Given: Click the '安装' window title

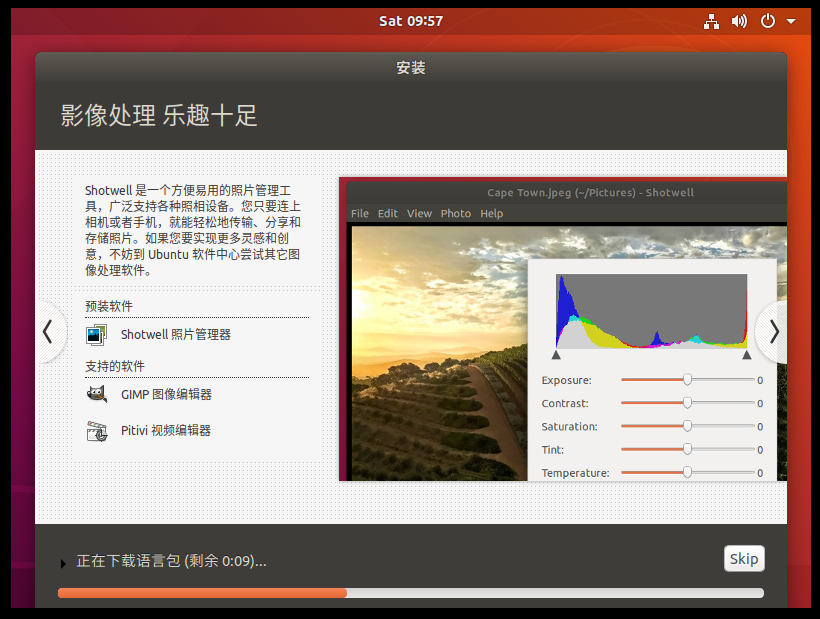Looking at the screenshot, I should click(411, 68).
